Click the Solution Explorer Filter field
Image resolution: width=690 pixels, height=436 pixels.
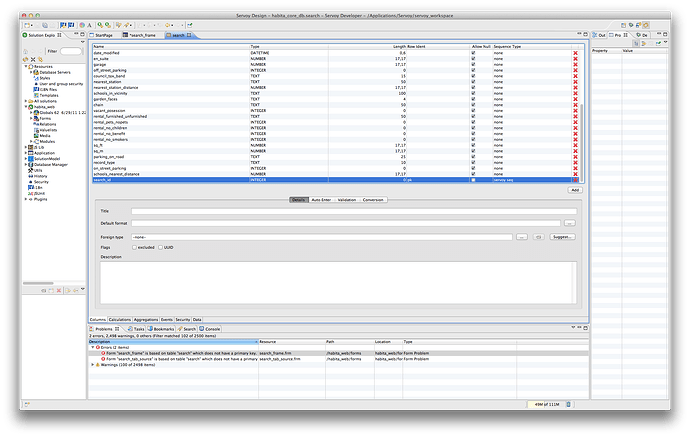71,51
